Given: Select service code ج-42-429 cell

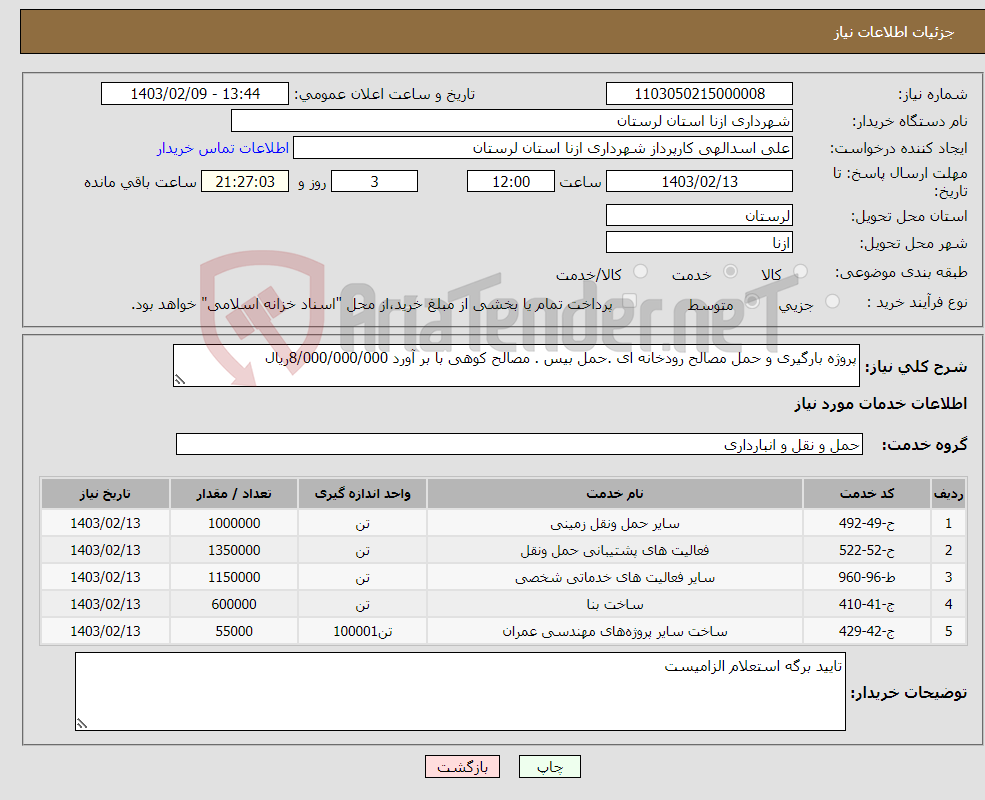Looking at the screenshot, I should [867, 631].
